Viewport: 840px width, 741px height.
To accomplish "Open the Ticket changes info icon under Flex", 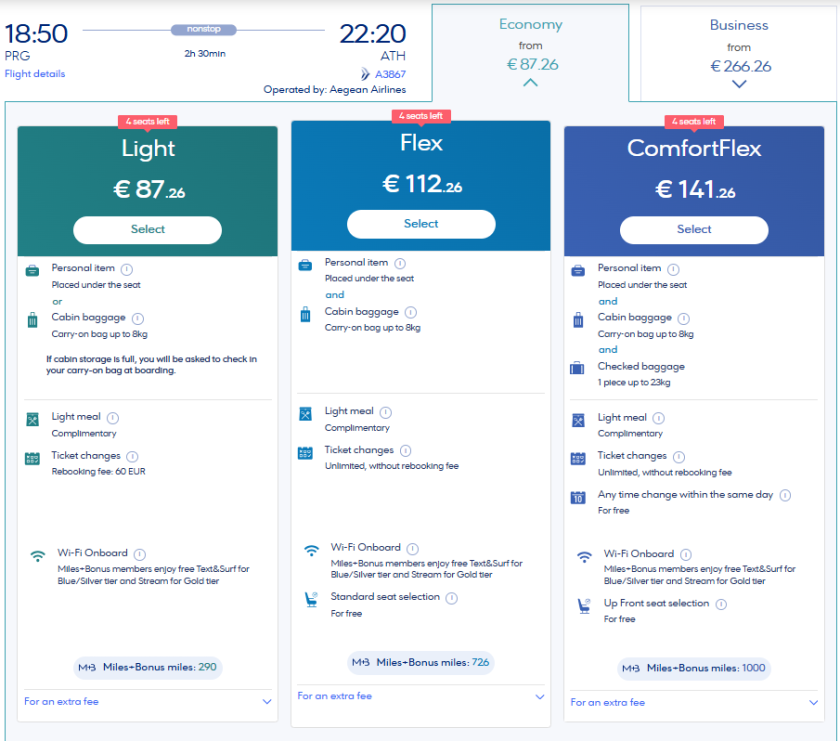I will point(406,450).
